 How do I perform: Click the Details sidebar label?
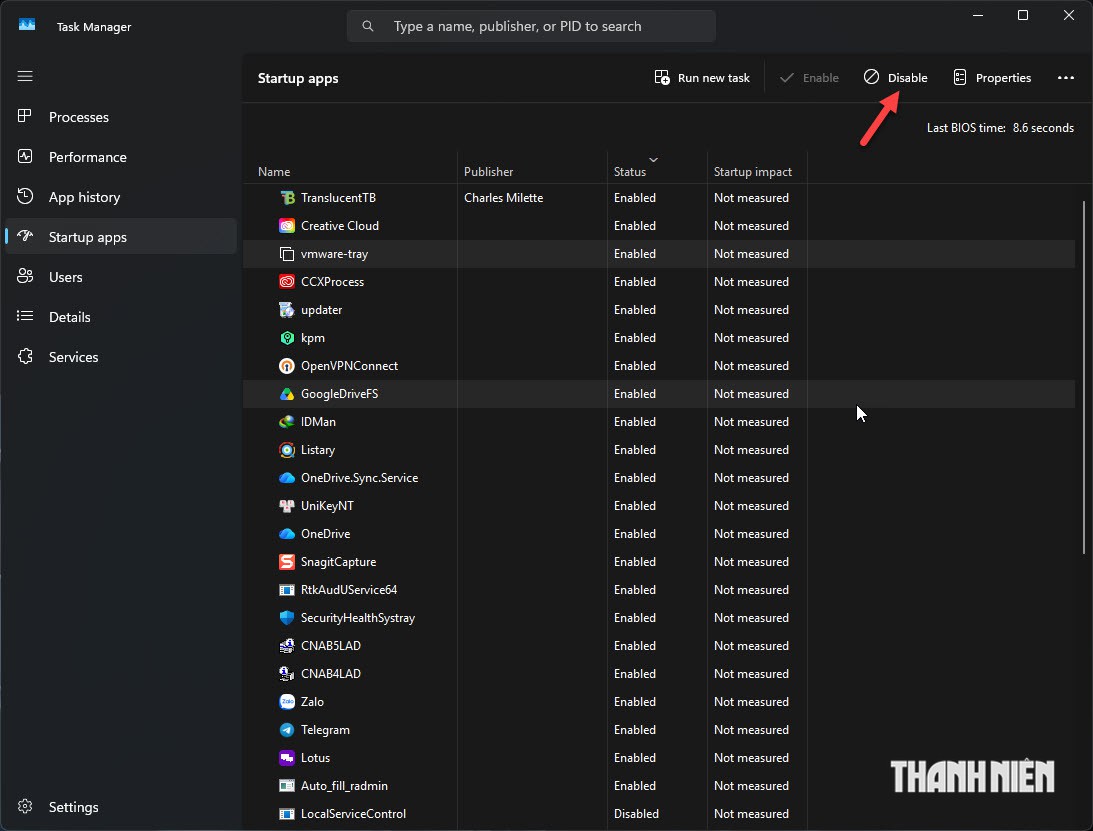pos(70,317)
